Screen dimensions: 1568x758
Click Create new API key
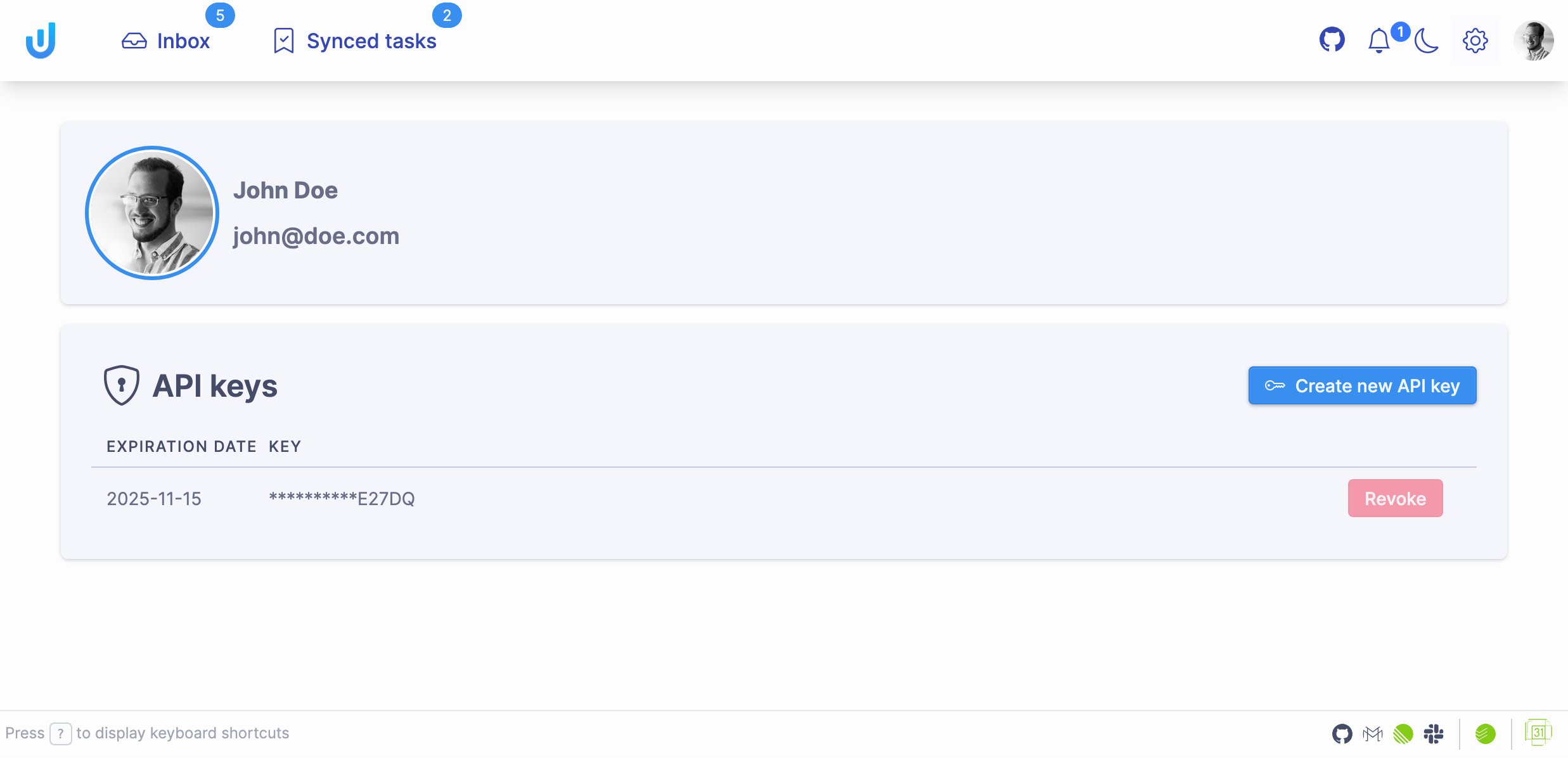pos(1362,385)
